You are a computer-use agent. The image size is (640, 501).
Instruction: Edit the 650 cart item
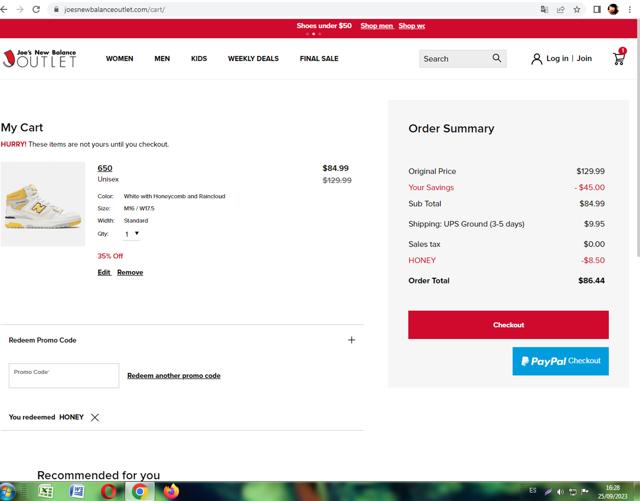point(104,272)
